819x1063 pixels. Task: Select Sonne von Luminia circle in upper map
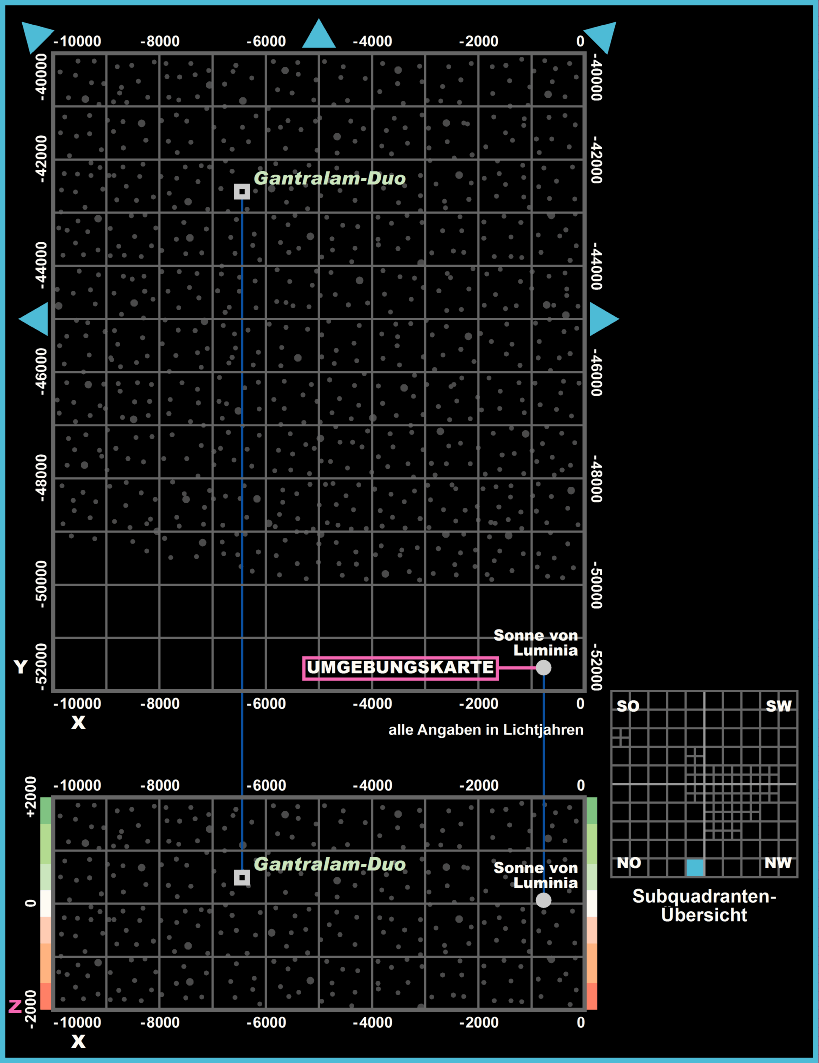543,667
